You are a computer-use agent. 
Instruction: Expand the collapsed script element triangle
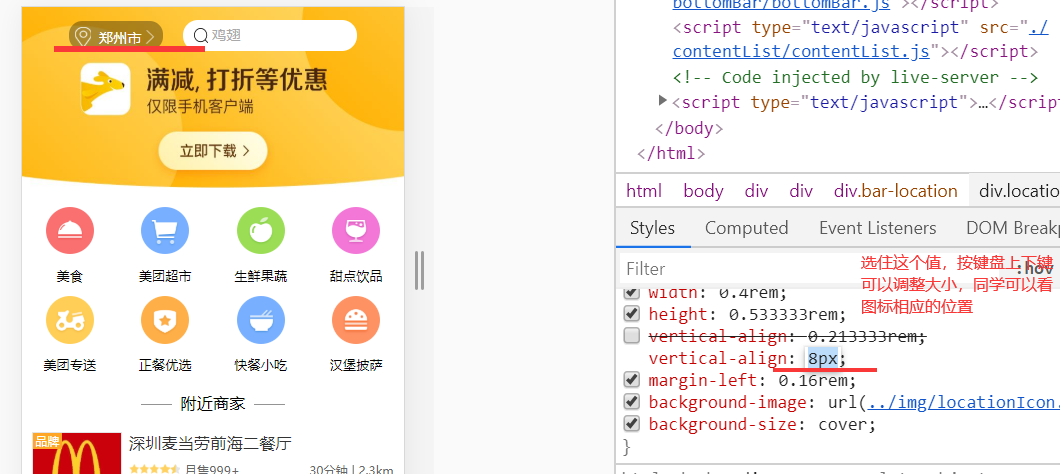[x=663, y=101]
